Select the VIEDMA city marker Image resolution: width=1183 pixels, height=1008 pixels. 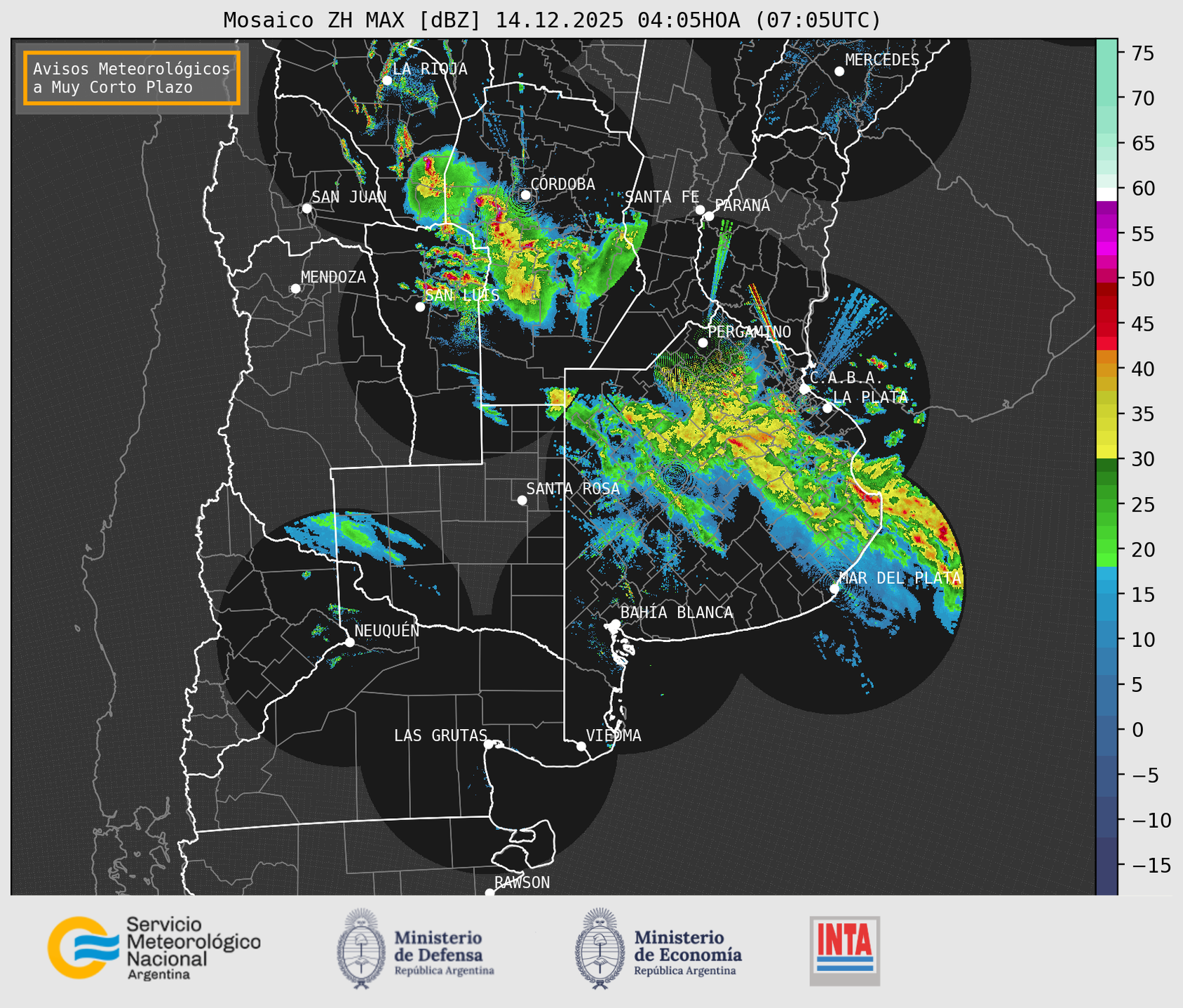pyautogui.click(x=581, y=746)
